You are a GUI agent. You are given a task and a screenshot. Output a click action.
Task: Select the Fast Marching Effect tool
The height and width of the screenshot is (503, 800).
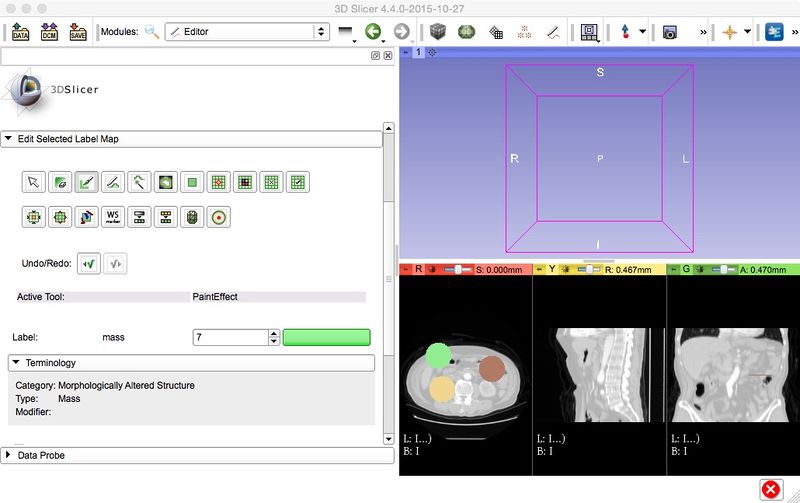(218, 217)
